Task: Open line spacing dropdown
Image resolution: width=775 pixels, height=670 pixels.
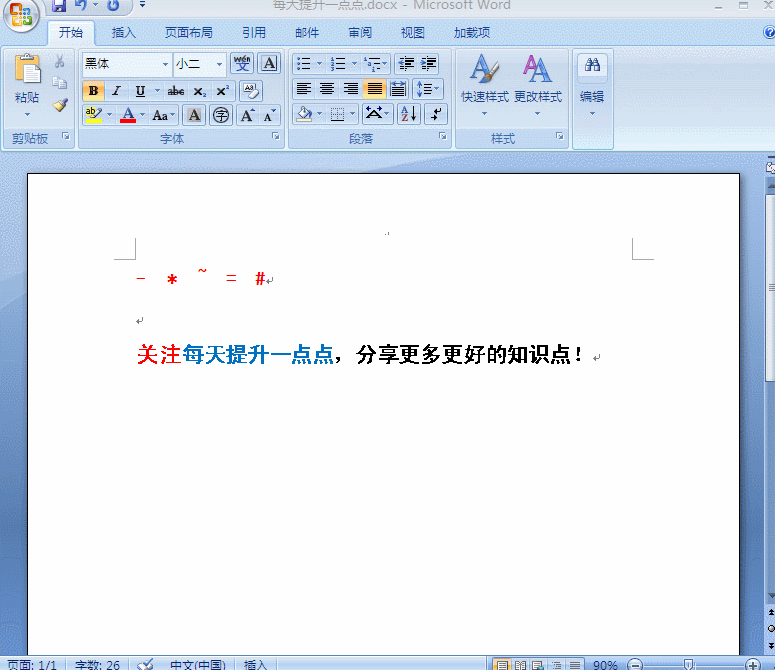Action: (x=428, y=89)
